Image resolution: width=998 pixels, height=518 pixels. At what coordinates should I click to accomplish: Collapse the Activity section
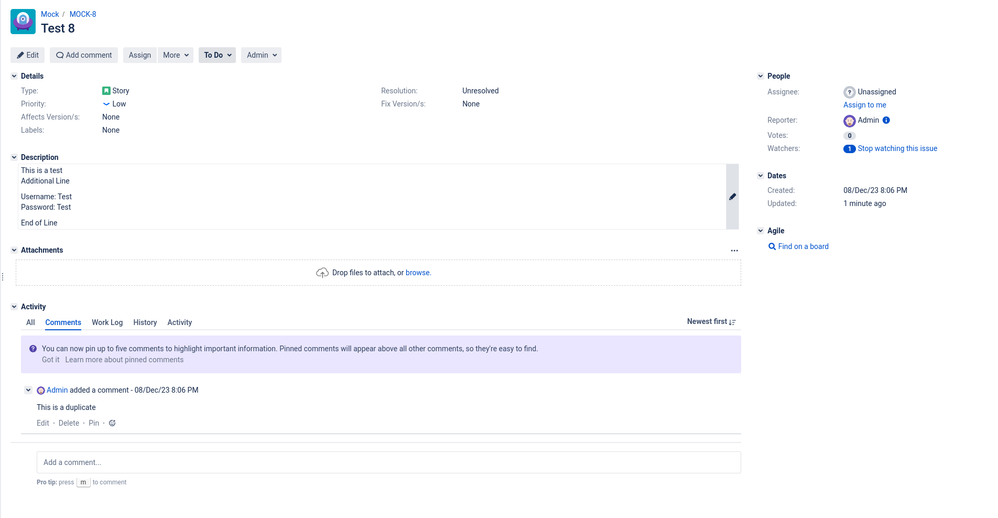(x=14, y=307)
